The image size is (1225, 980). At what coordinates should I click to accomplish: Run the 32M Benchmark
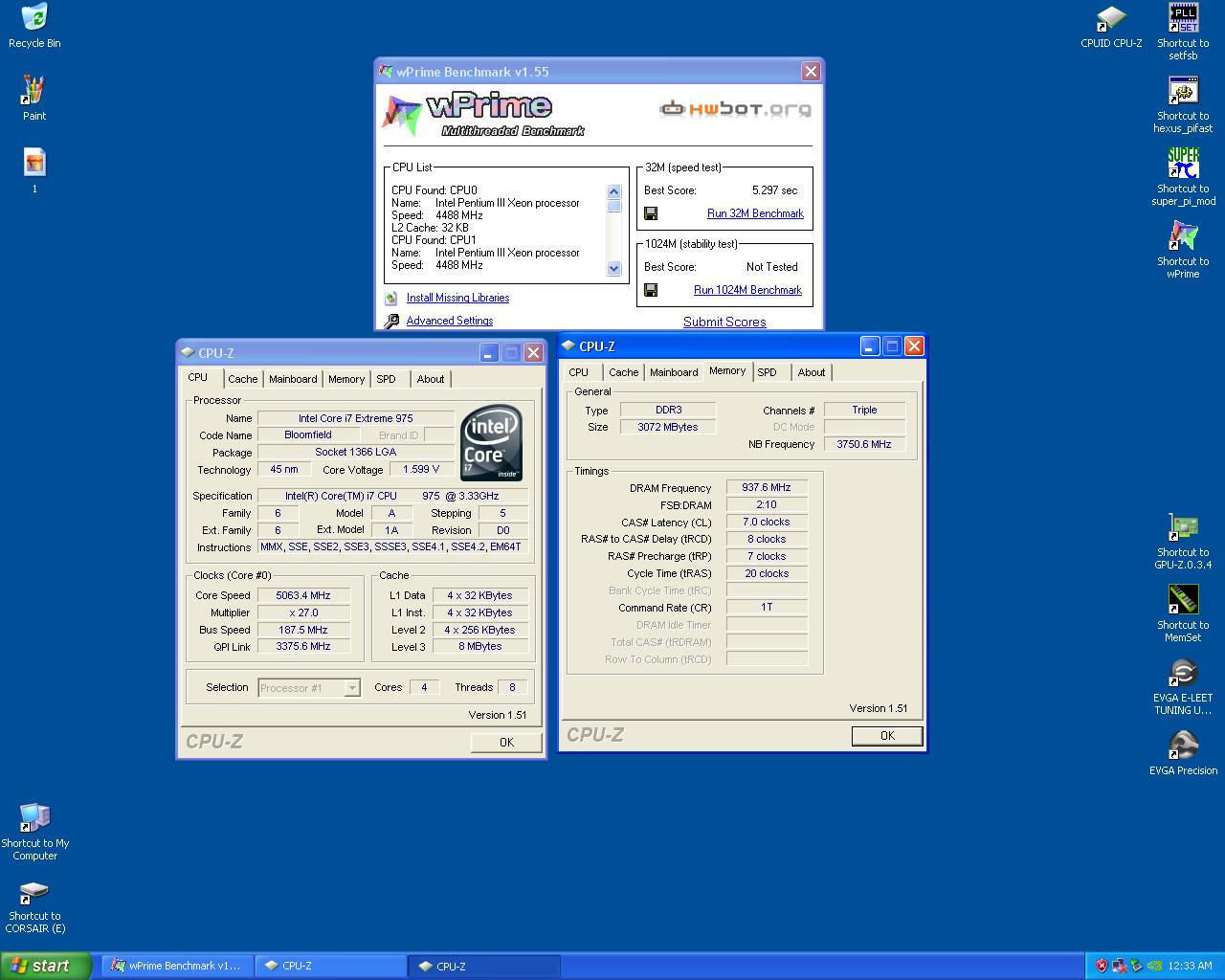point(755,213)
